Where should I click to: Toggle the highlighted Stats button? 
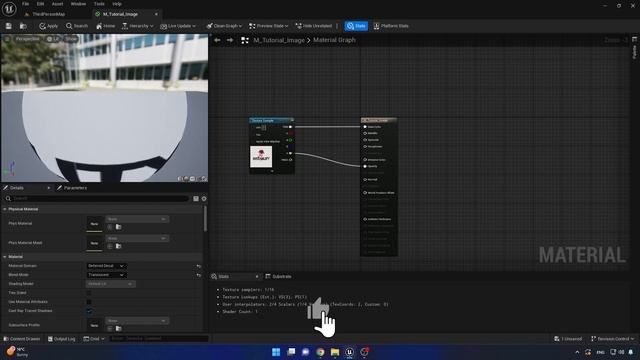356,26
